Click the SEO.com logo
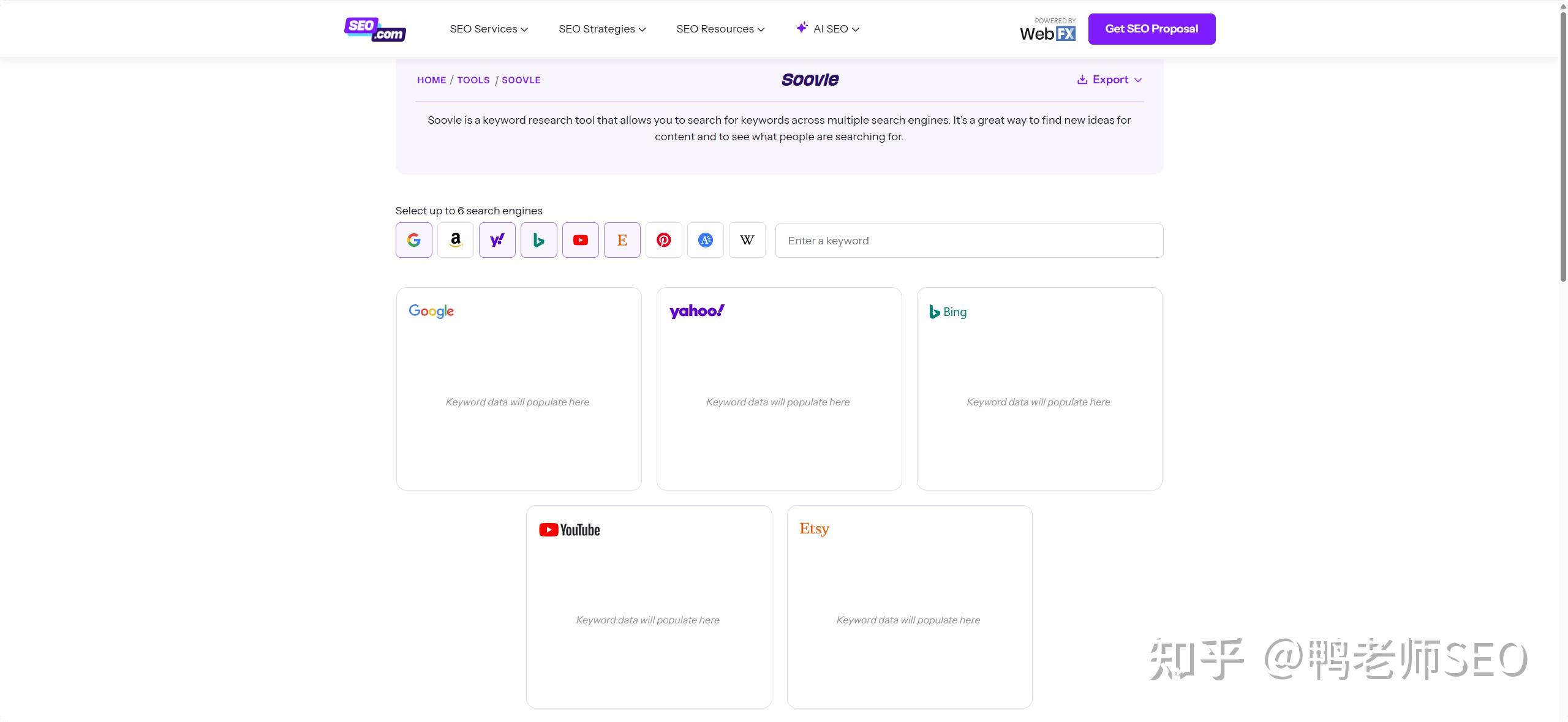 tap(375, 29)
